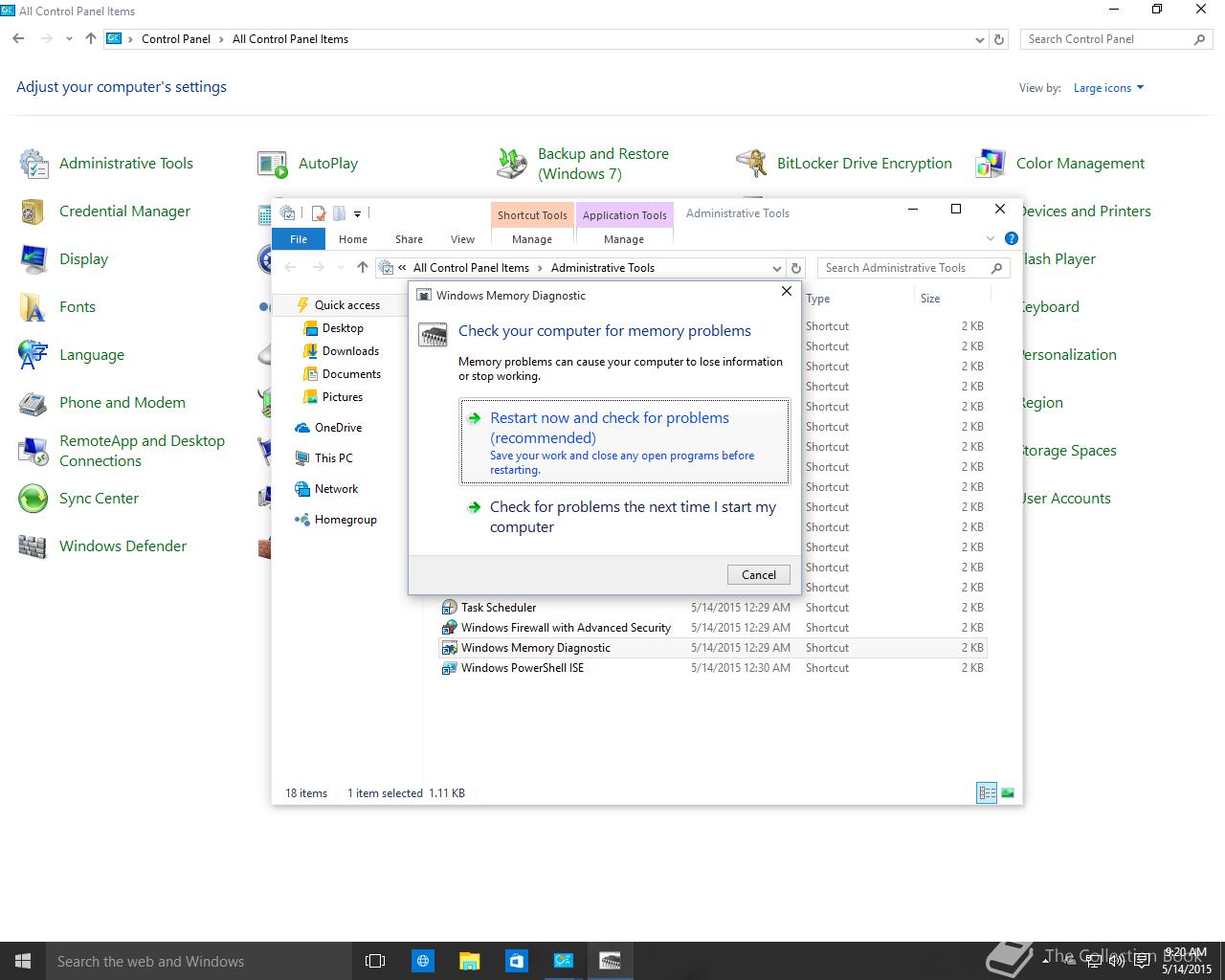
Task: Go up one level in Administrative Tools window
Action: 362,268
